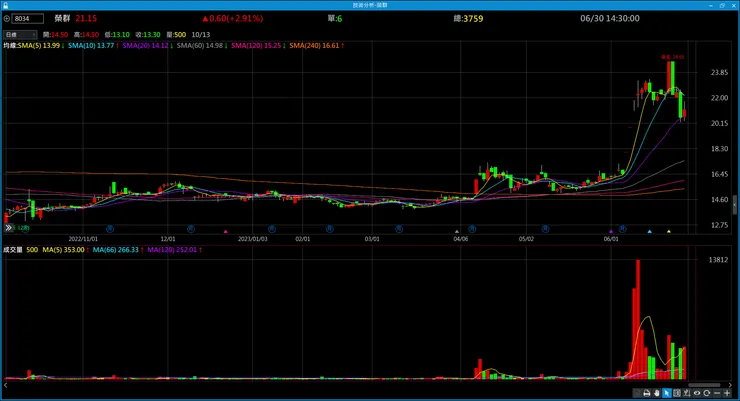740x401 pixels.
Task: Click monthly marker right of 06/01
Action: (x=622, y=229)
